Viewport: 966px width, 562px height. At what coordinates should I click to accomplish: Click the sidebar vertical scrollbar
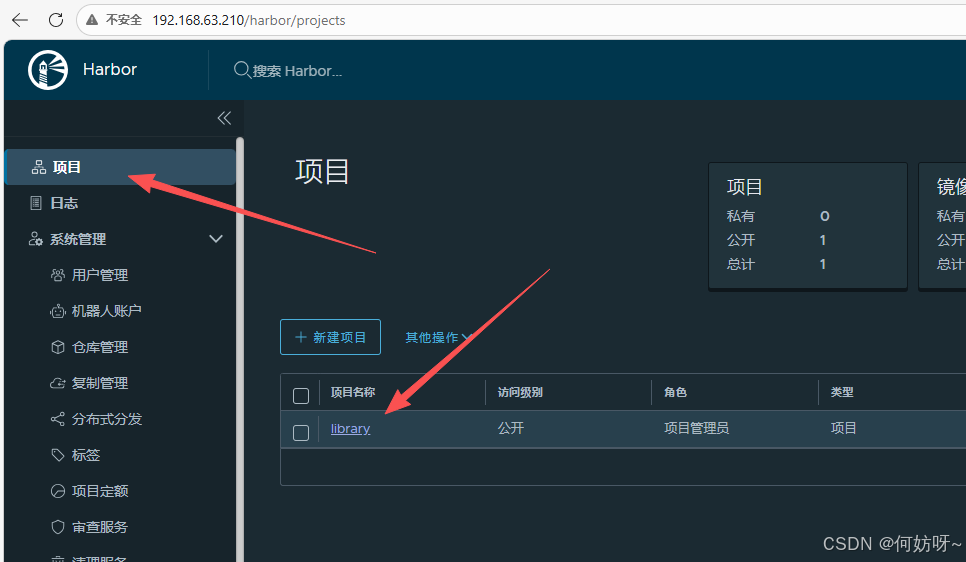pos(240,349)
